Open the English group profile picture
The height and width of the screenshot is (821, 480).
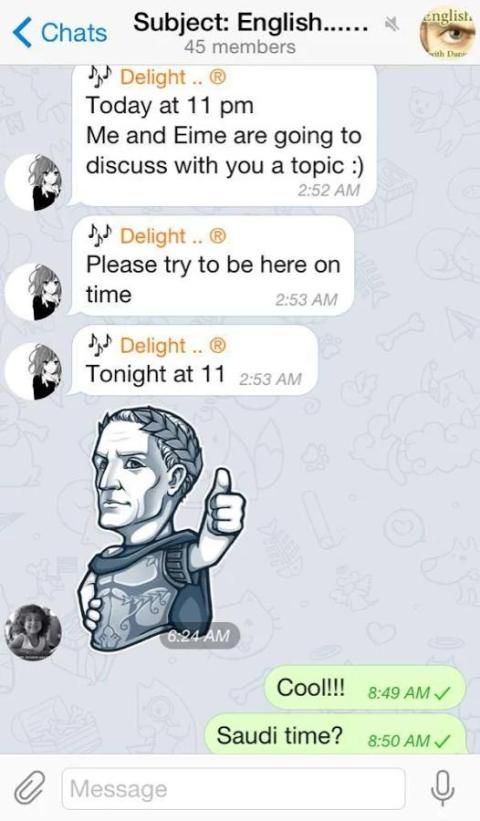coord(446,32)
